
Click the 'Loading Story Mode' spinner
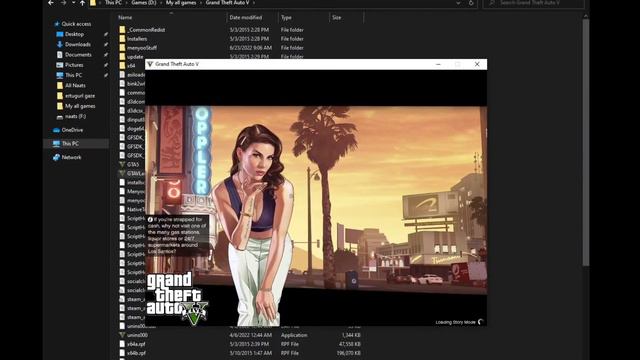pos(481,322)
